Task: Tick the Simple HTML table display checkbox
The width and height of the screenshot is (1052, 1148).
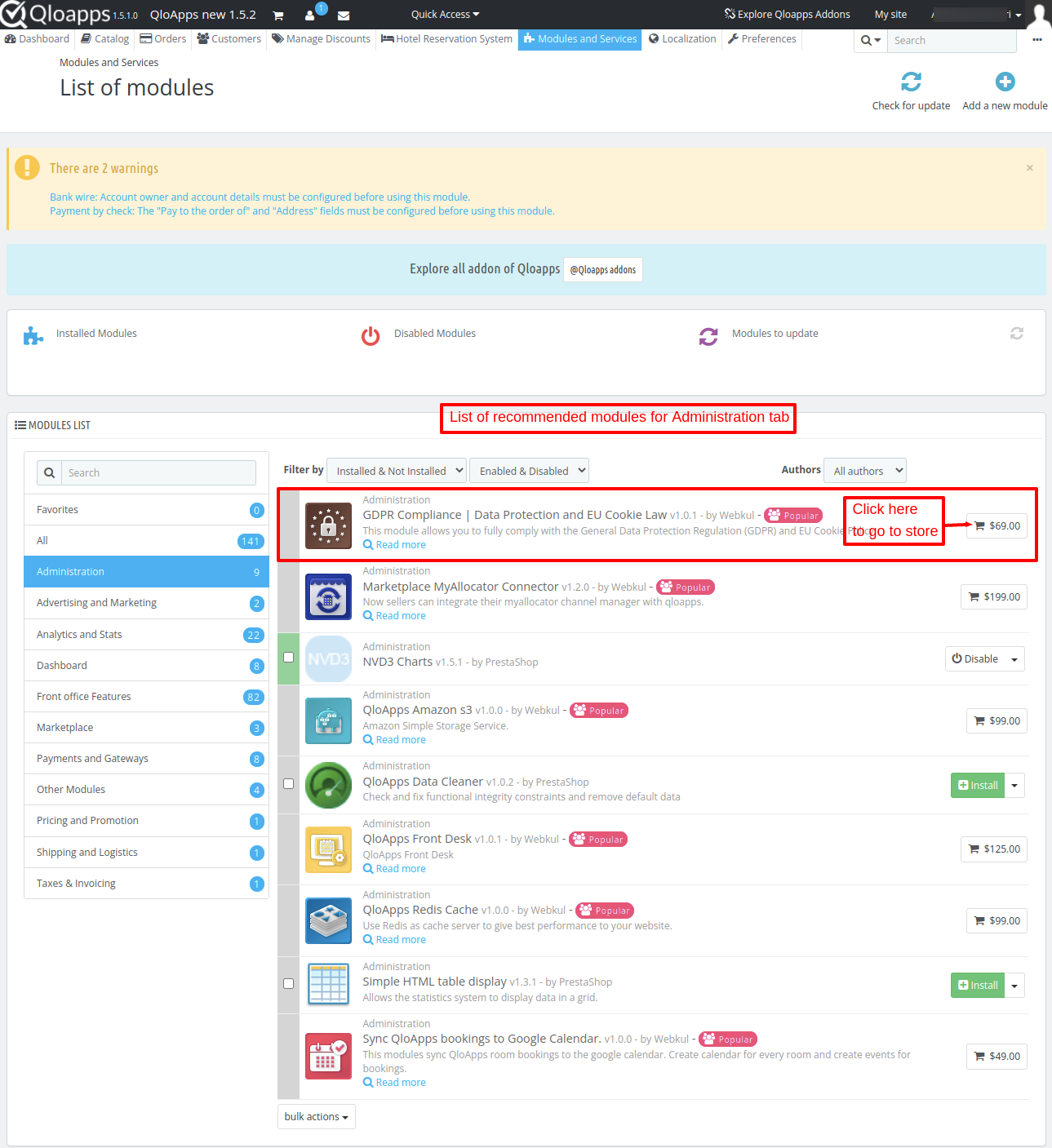Action: point(288,985)
